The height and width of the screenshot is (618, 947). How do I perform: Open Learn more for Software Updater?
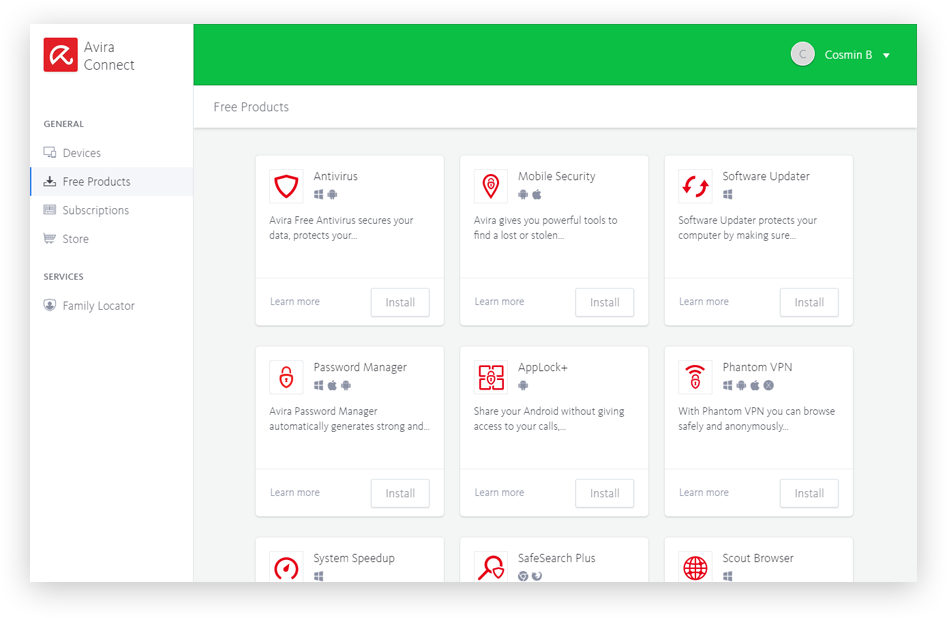pos(704,301)
